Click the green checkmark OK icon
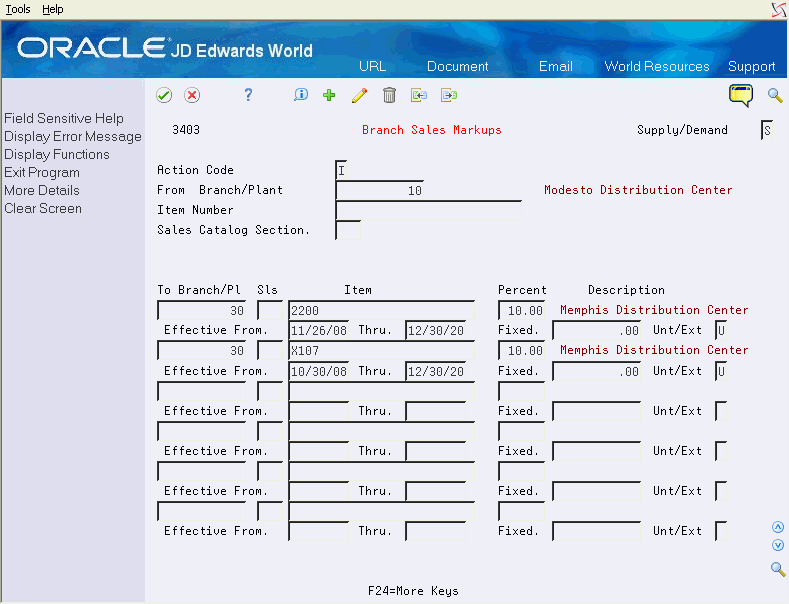 (164, 95)
